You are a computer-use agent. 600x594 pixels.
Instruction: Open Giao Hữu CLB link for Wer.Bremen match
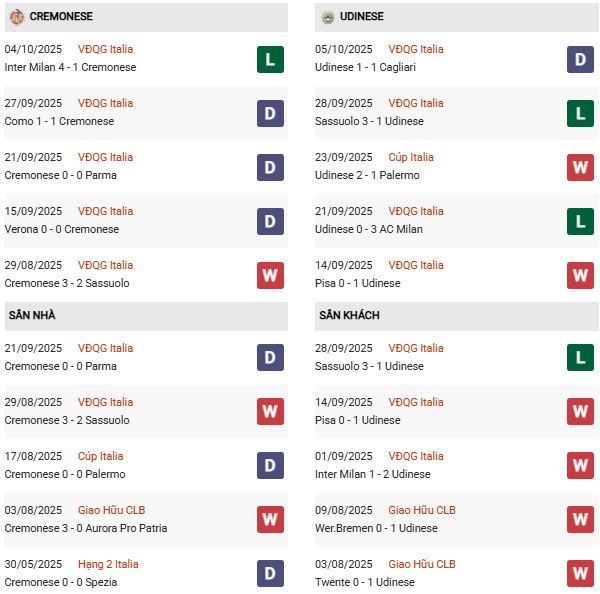click(421, 510)
